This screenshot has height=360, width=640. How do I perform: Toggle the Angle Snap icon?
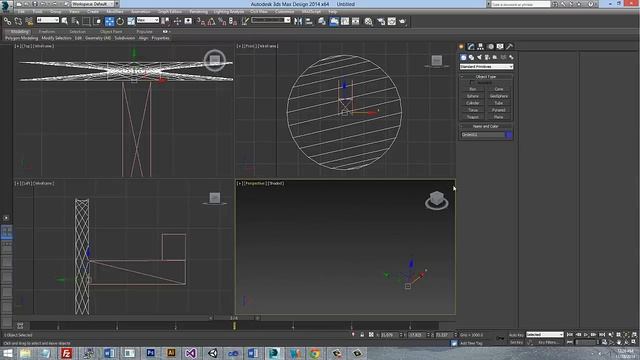pos(211,21)
